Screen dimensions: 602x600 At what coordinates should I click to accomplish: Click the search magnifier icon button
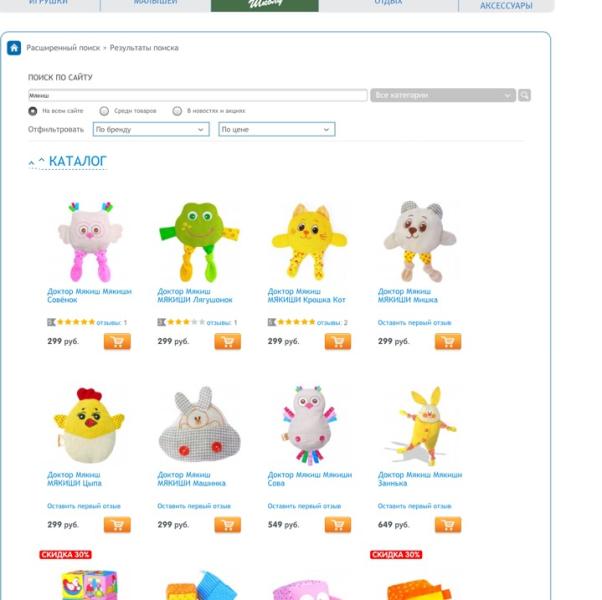524,95
